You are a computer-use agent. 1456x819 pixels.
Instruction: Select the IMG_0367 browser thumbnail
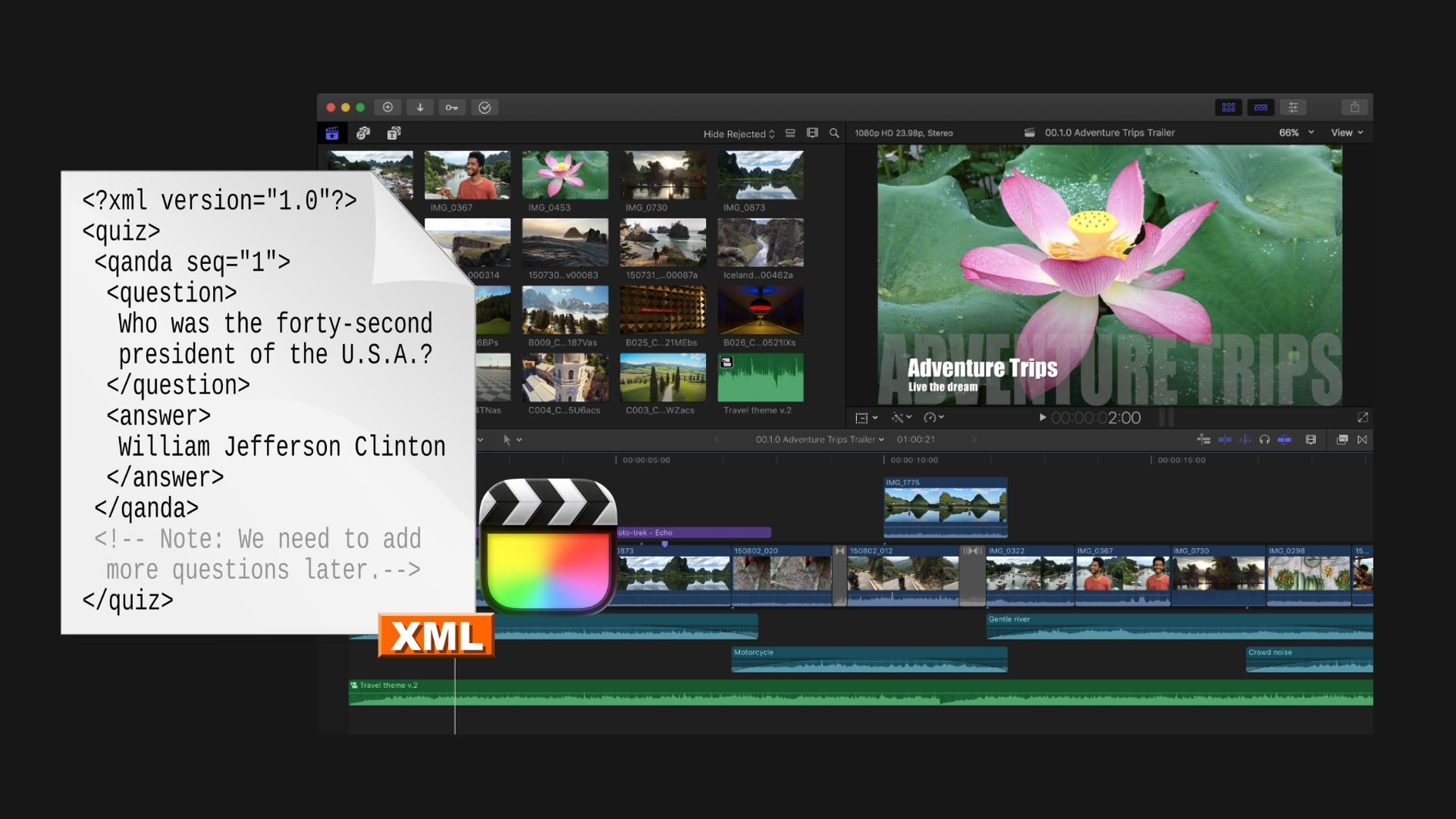point(467,175)
